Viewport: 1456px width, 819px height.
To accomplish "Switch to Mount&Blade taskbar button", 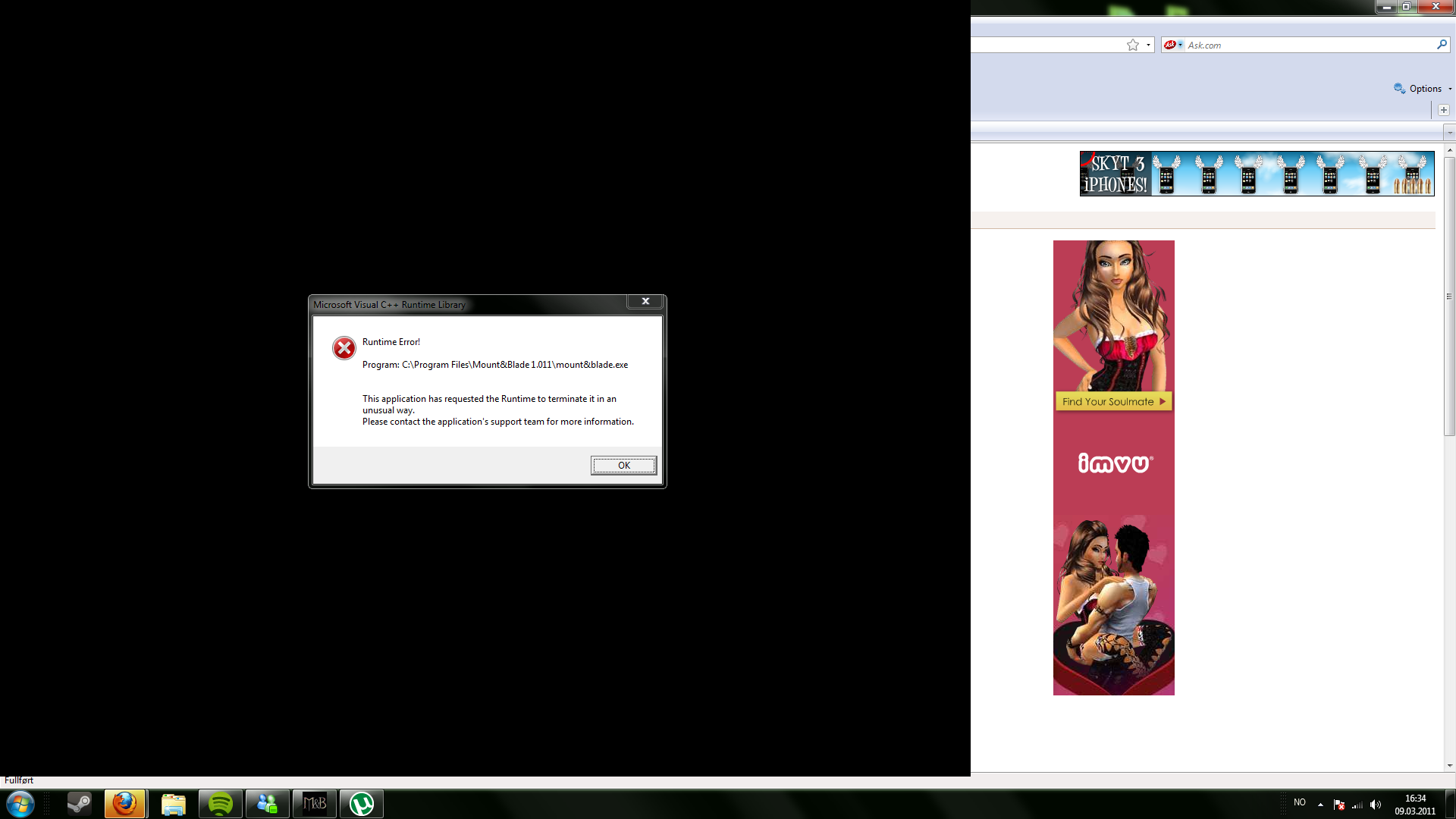I will coord(315,804).
